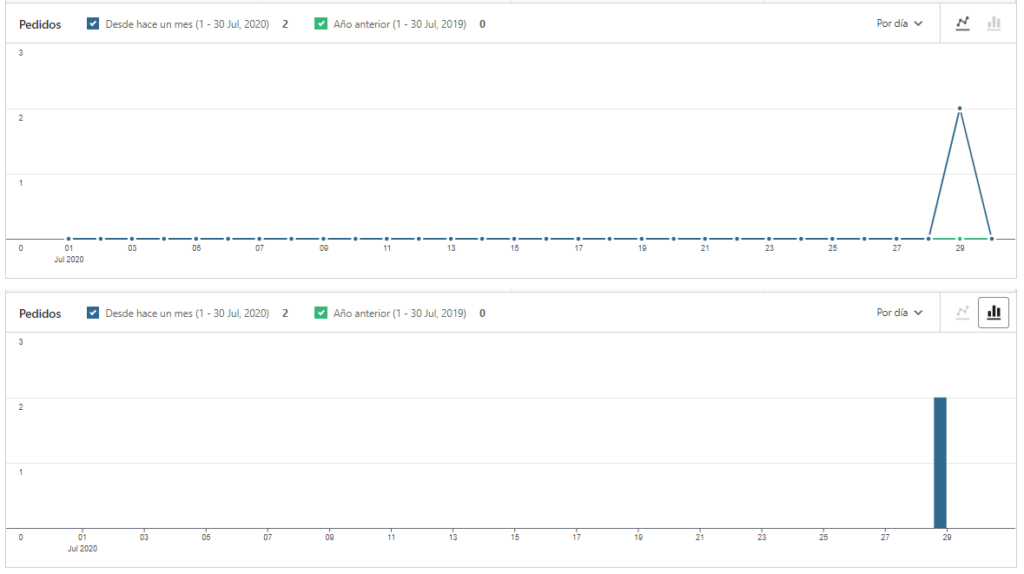Click the chevron beside 'Por día' in top chart

pyautogui.click(x=918, y=24)
